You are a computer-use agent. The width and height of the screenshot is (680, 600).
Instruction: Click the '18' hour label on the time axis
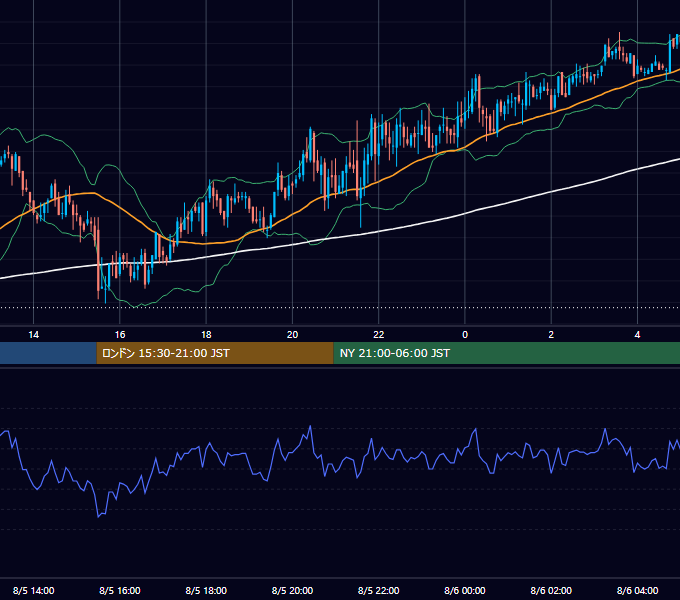point(206,335)
